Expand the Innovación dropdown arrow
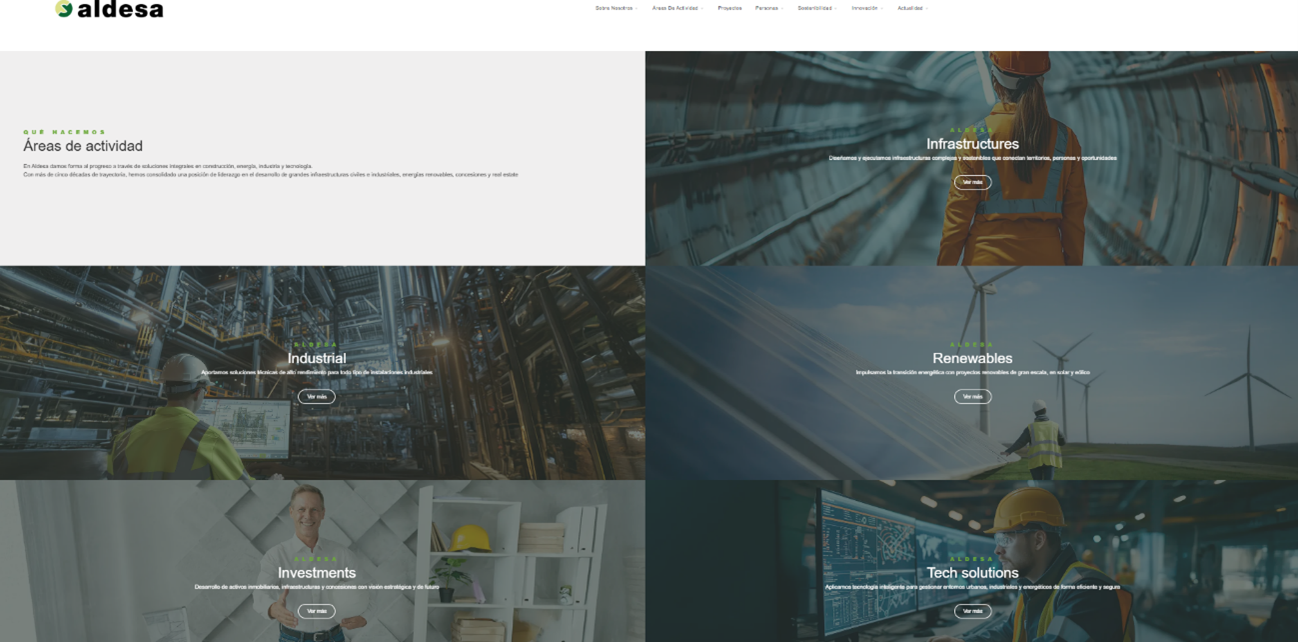1298x642 pixels. 881,8
